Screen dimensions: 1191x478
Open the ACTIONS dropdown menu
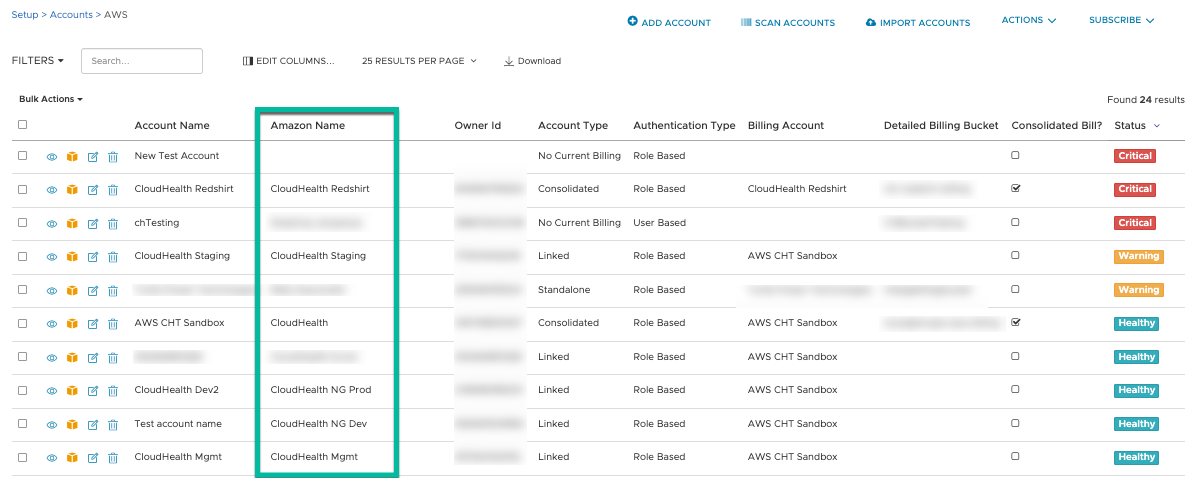tap(1028, 21)
